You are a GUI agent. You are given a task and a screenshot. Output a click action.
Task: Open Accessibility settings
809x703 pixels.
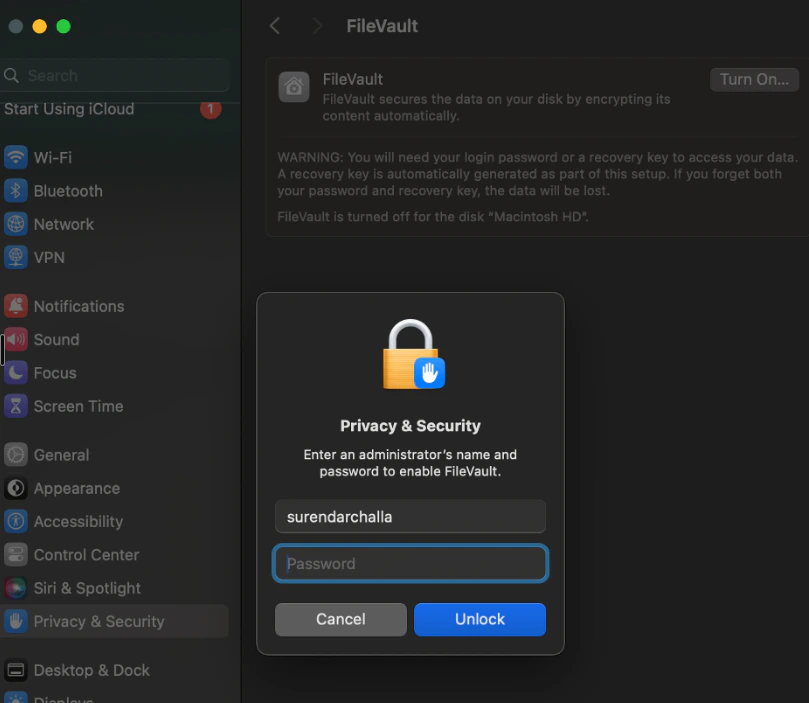pos(115,521)
